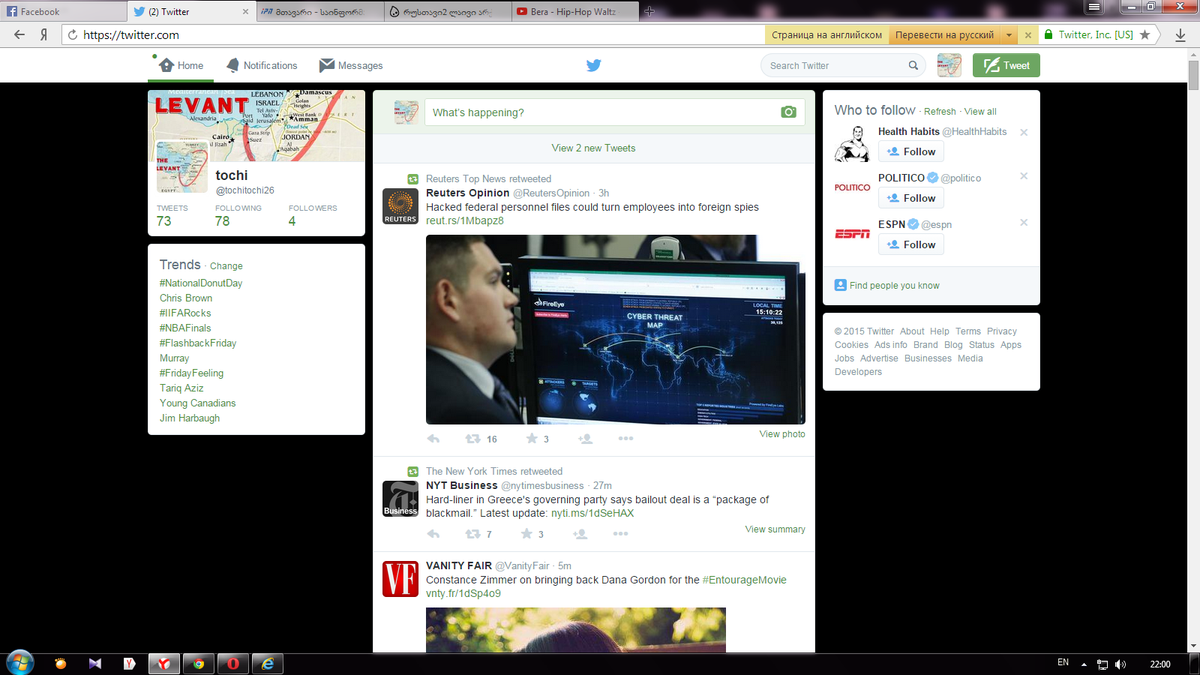Dismiss ESPN follow suggestion
Image resolution: width=1200 pixels, height=675 pixels.
tap(1023, 222)
